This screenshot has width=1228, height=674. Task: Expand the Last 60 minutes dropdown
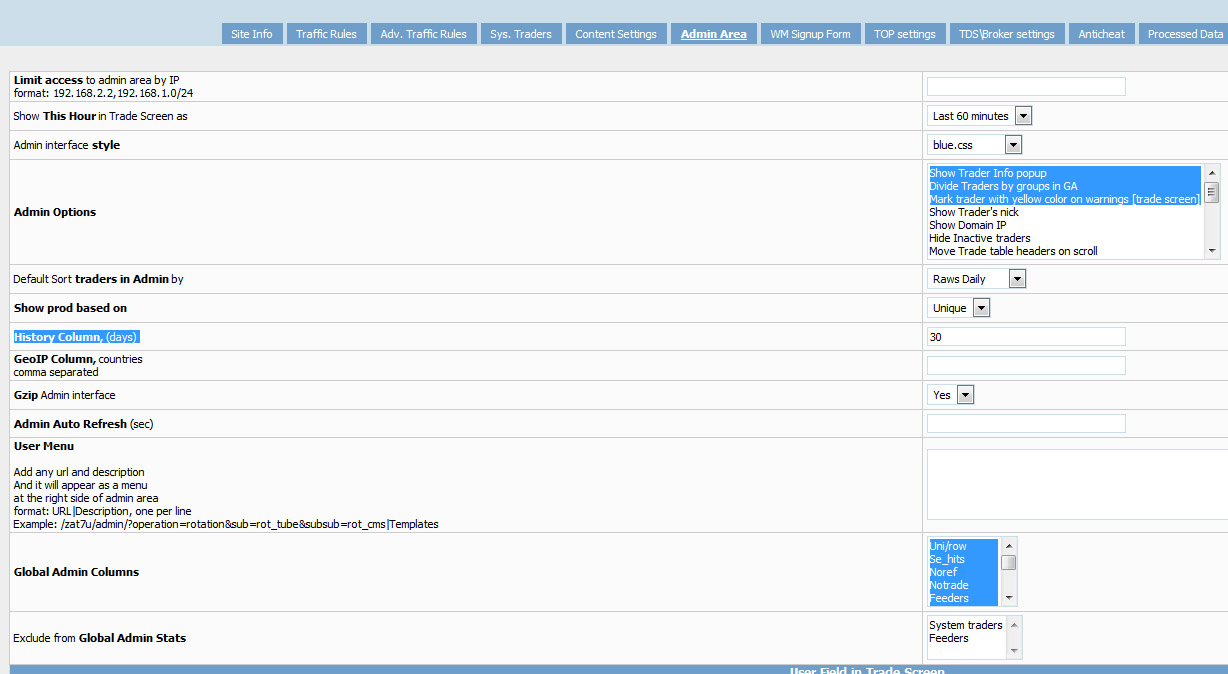980,116
